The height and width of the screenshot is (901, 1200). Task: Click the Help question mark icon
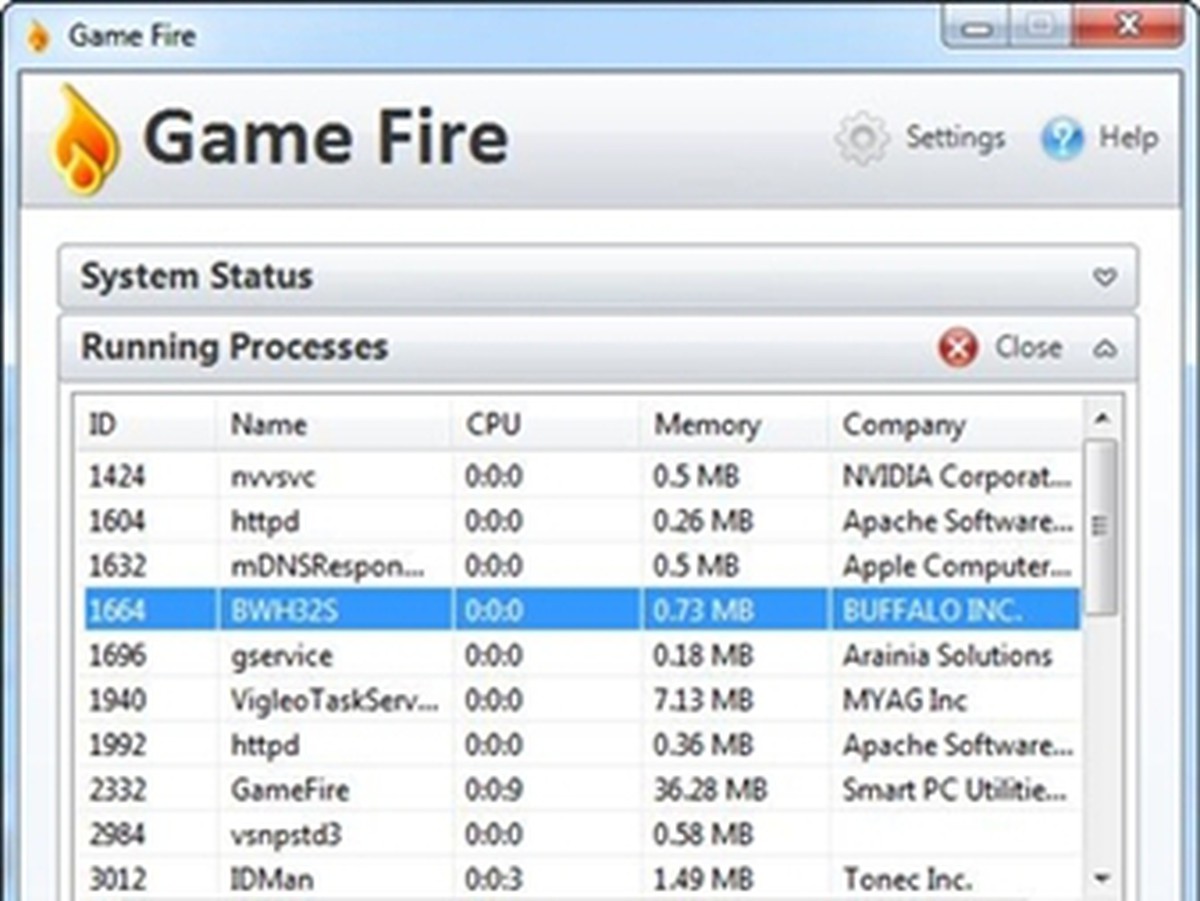point(1062,139)
